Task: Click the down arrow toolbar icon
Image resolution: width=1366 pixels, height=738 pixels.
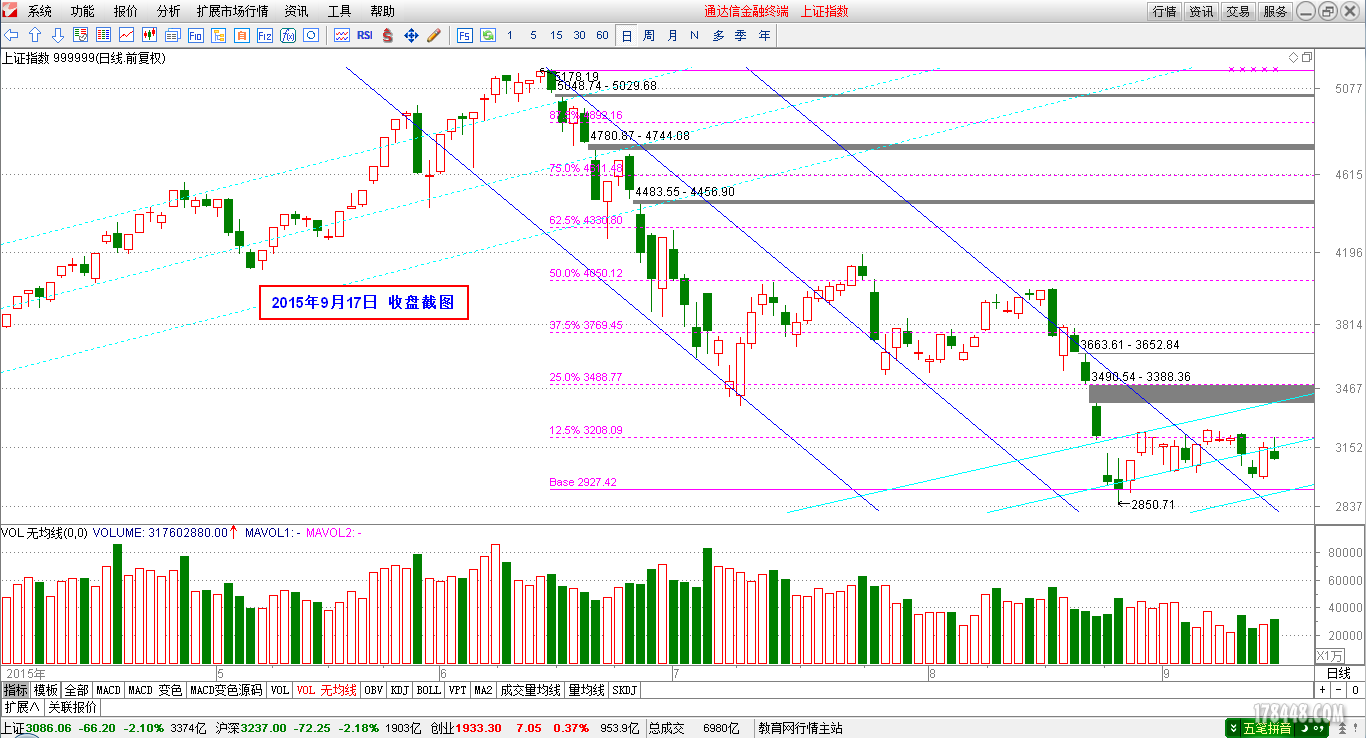Action: point(58,35)
